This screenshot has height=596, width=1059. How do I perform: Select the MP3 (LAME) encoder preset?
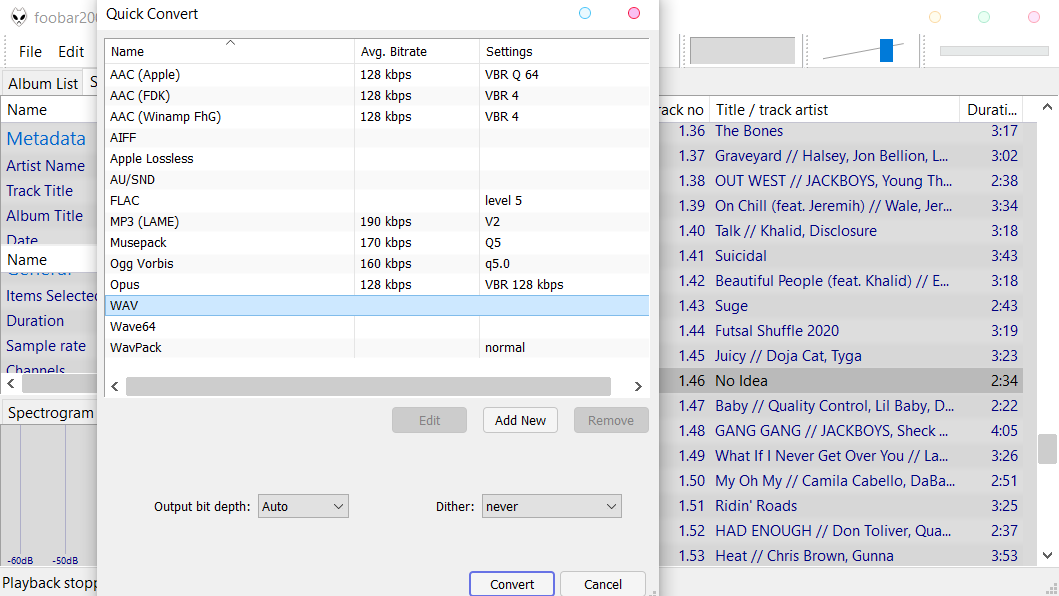200,221
